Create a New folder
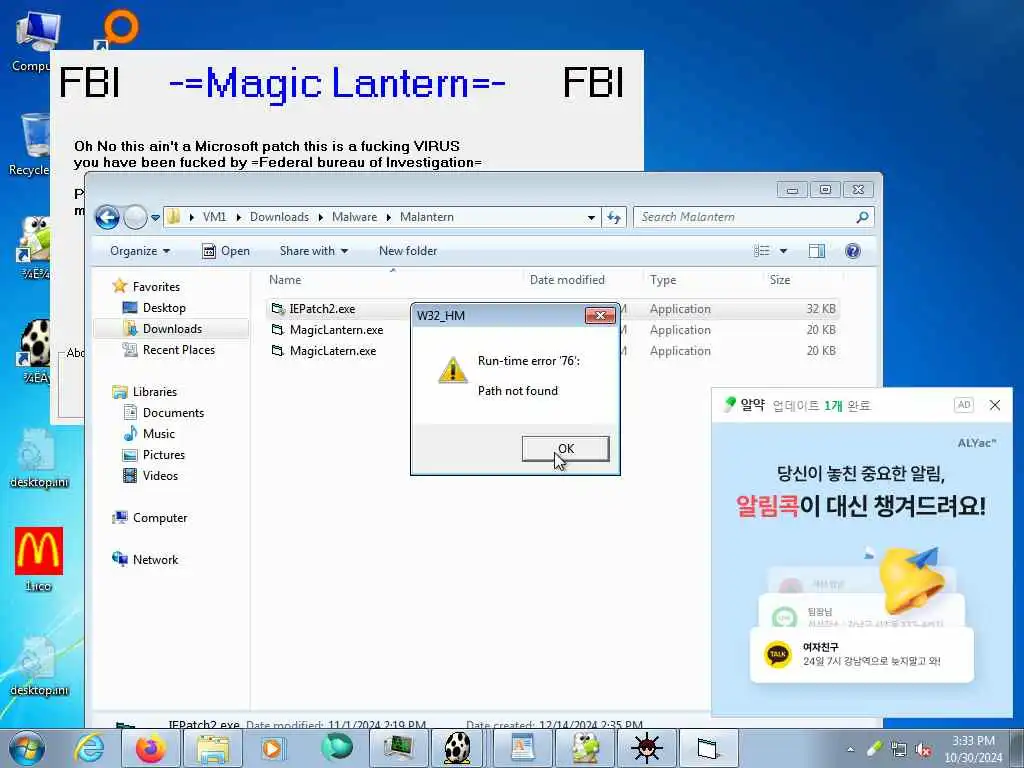The image size is (1024, 768). tap(408, 251)
